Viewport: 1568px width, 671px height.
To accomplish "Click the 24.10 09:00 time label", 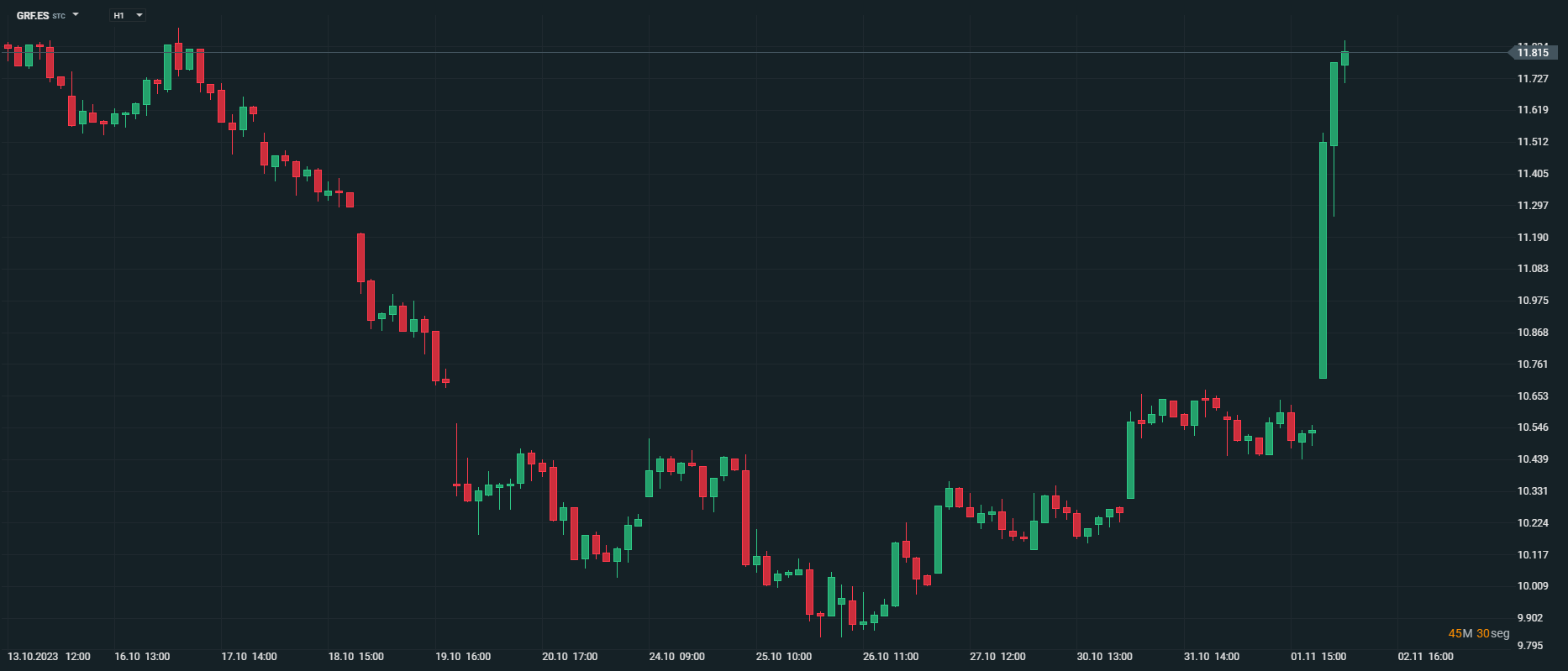I will point(677,657).
